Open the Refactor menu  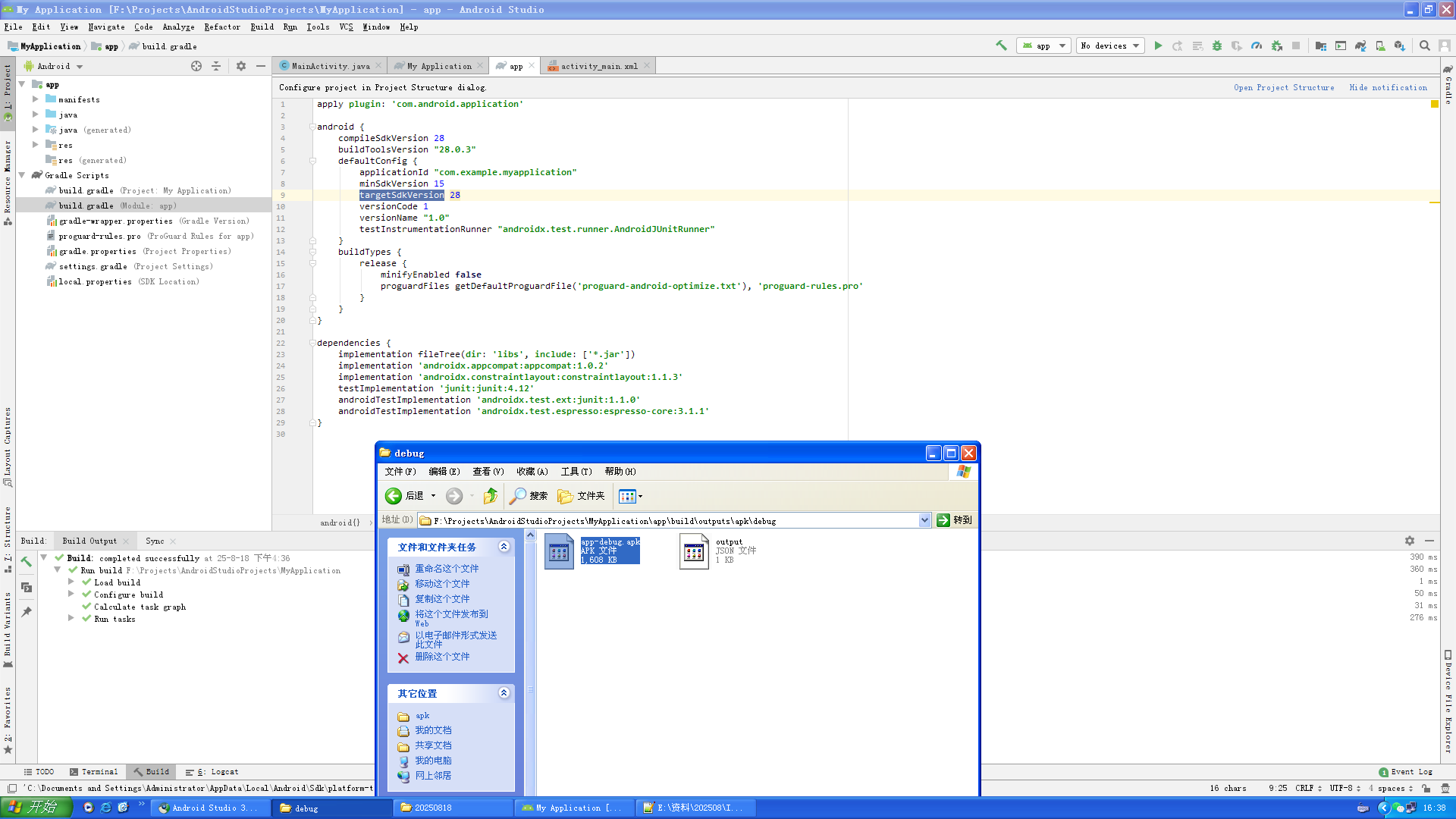tap(222, 27)
